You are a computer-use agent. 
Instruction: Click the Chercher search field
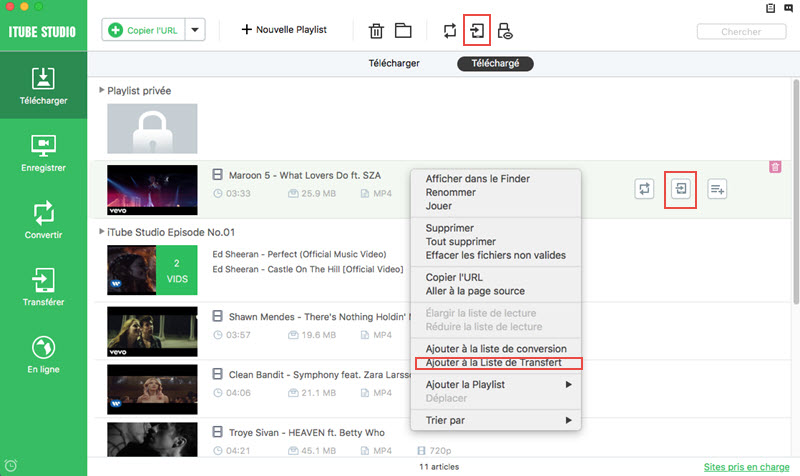tap(741, 32)
